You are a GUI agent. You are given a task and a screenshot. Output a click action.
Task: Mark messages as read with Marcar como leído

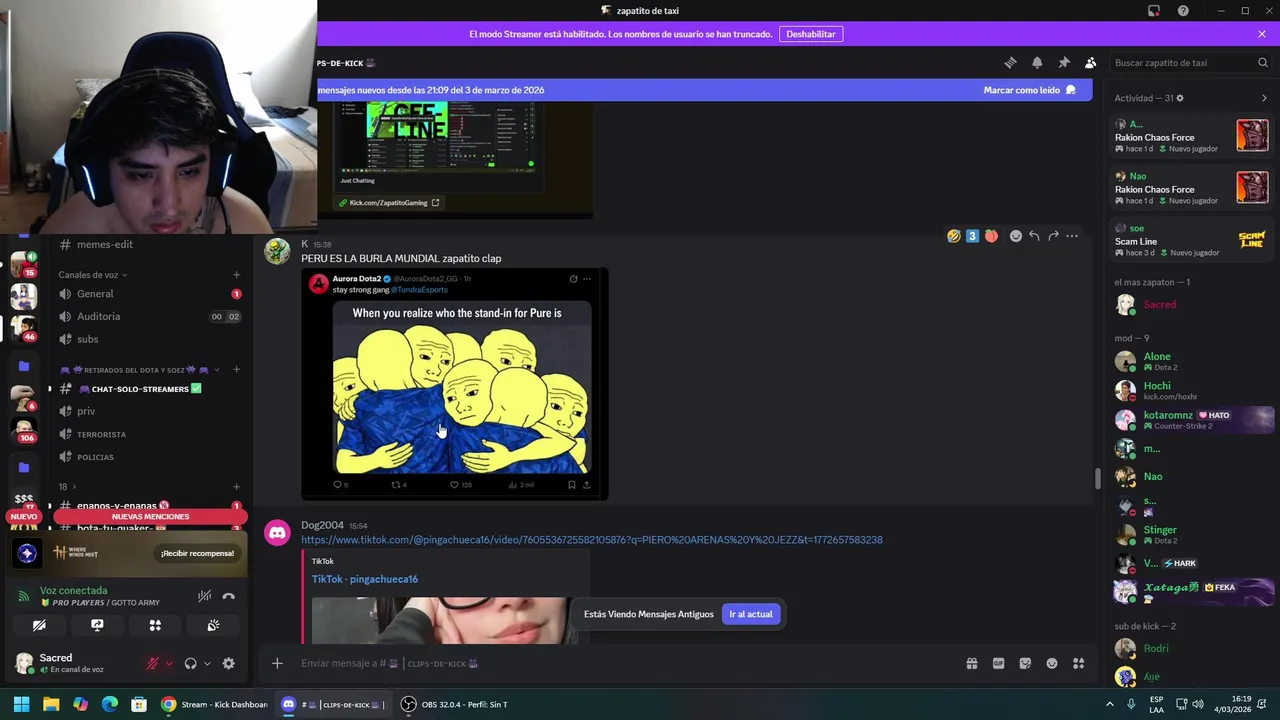coord(1030,90)
